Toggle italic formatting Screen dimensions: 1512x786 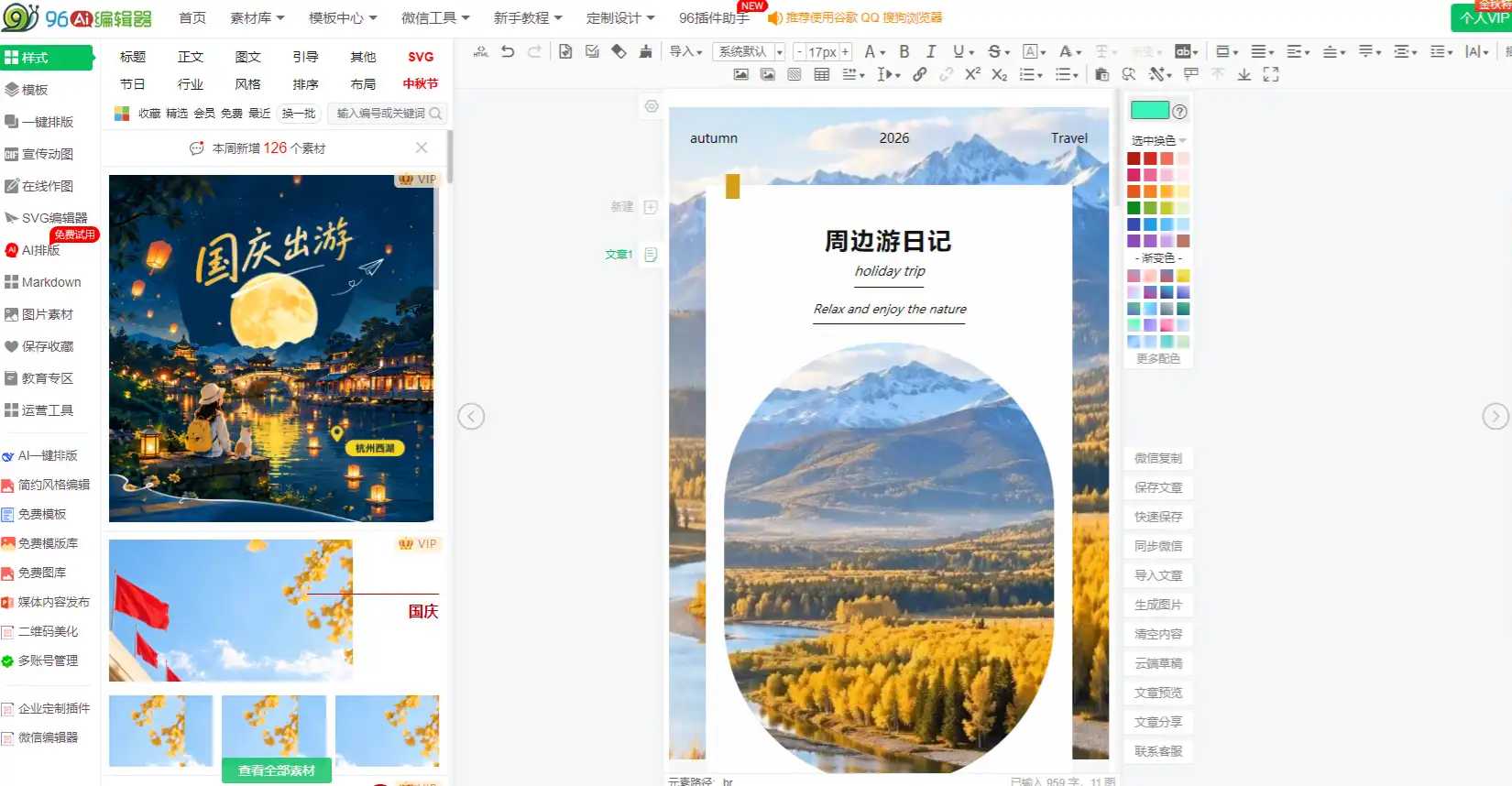(931, 51)
